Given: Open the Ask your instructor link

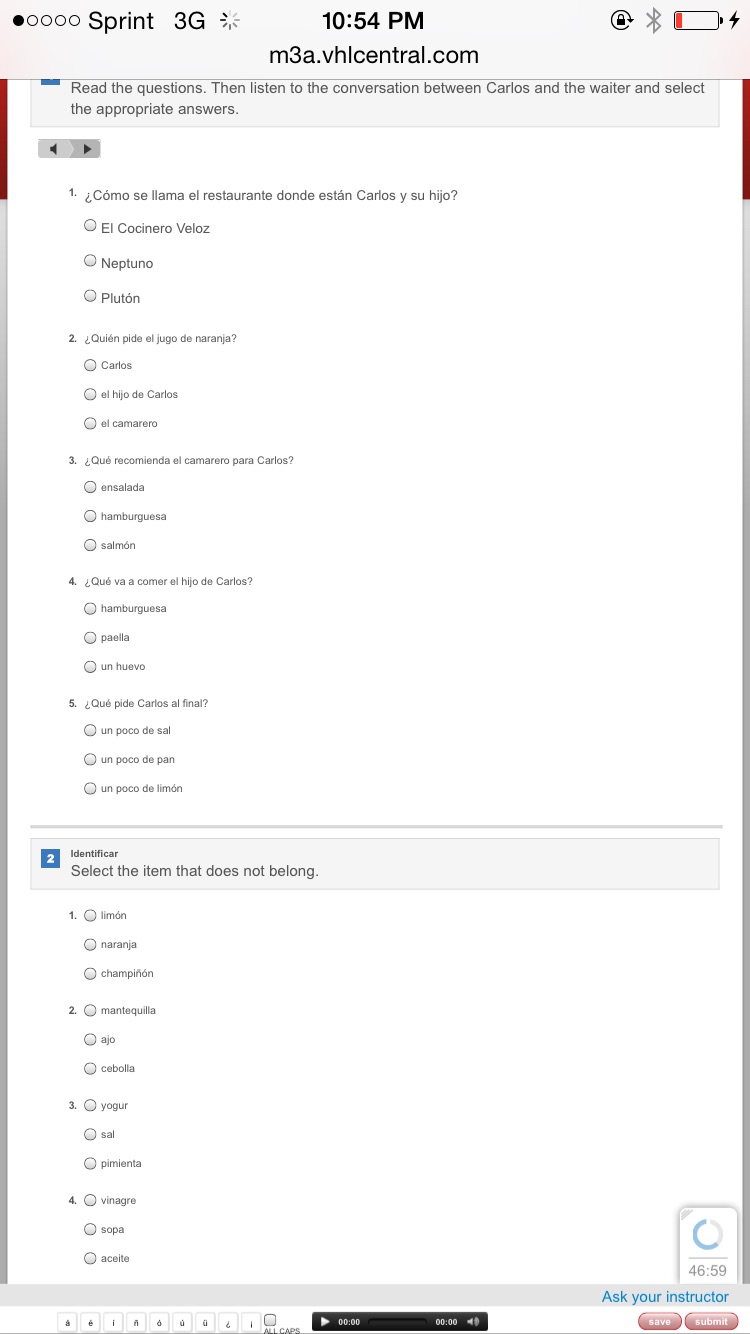Looking at the screenshot, I should (665, 1297).
